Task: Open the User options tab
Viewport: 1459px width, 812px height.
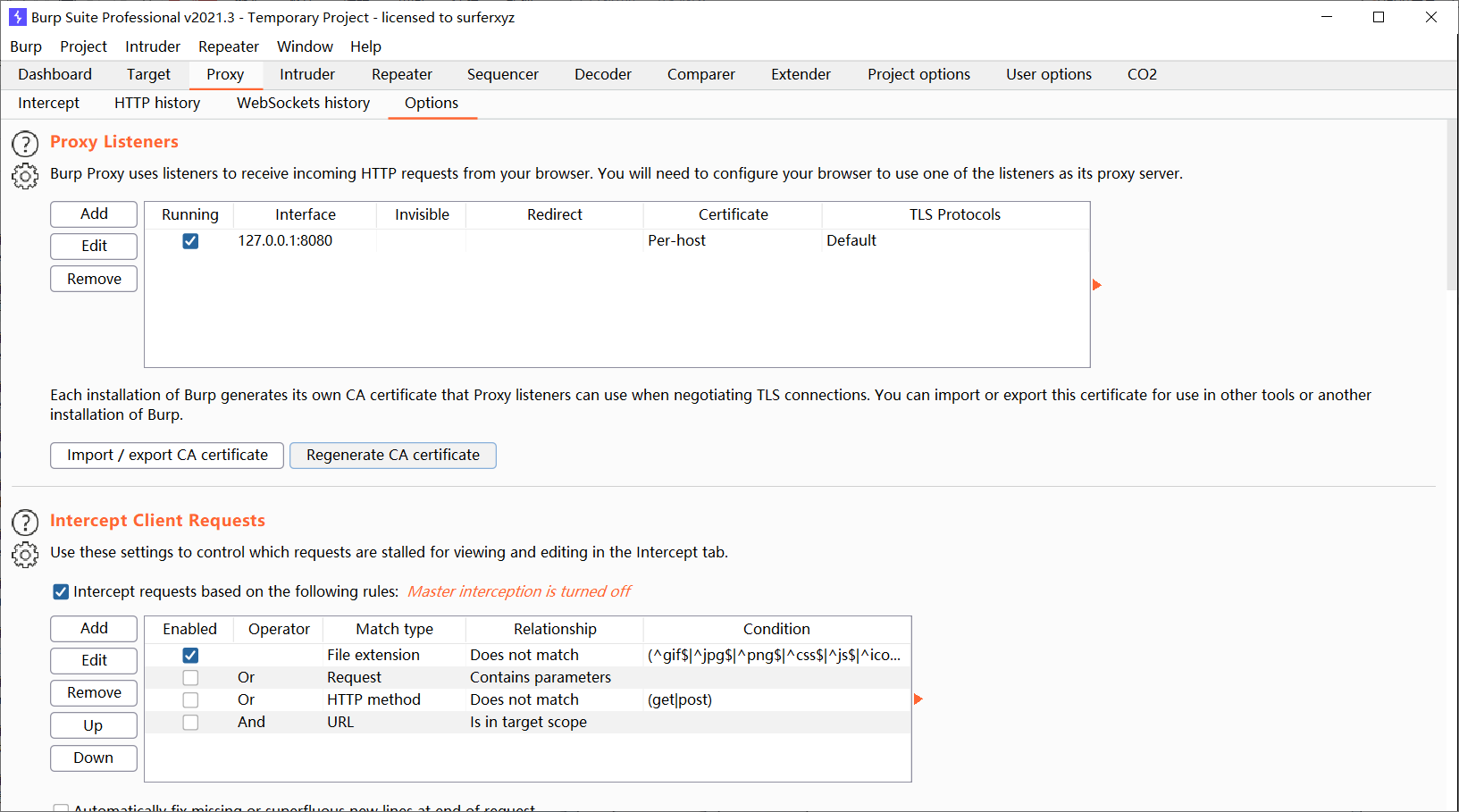Action: pos(1049,74)
